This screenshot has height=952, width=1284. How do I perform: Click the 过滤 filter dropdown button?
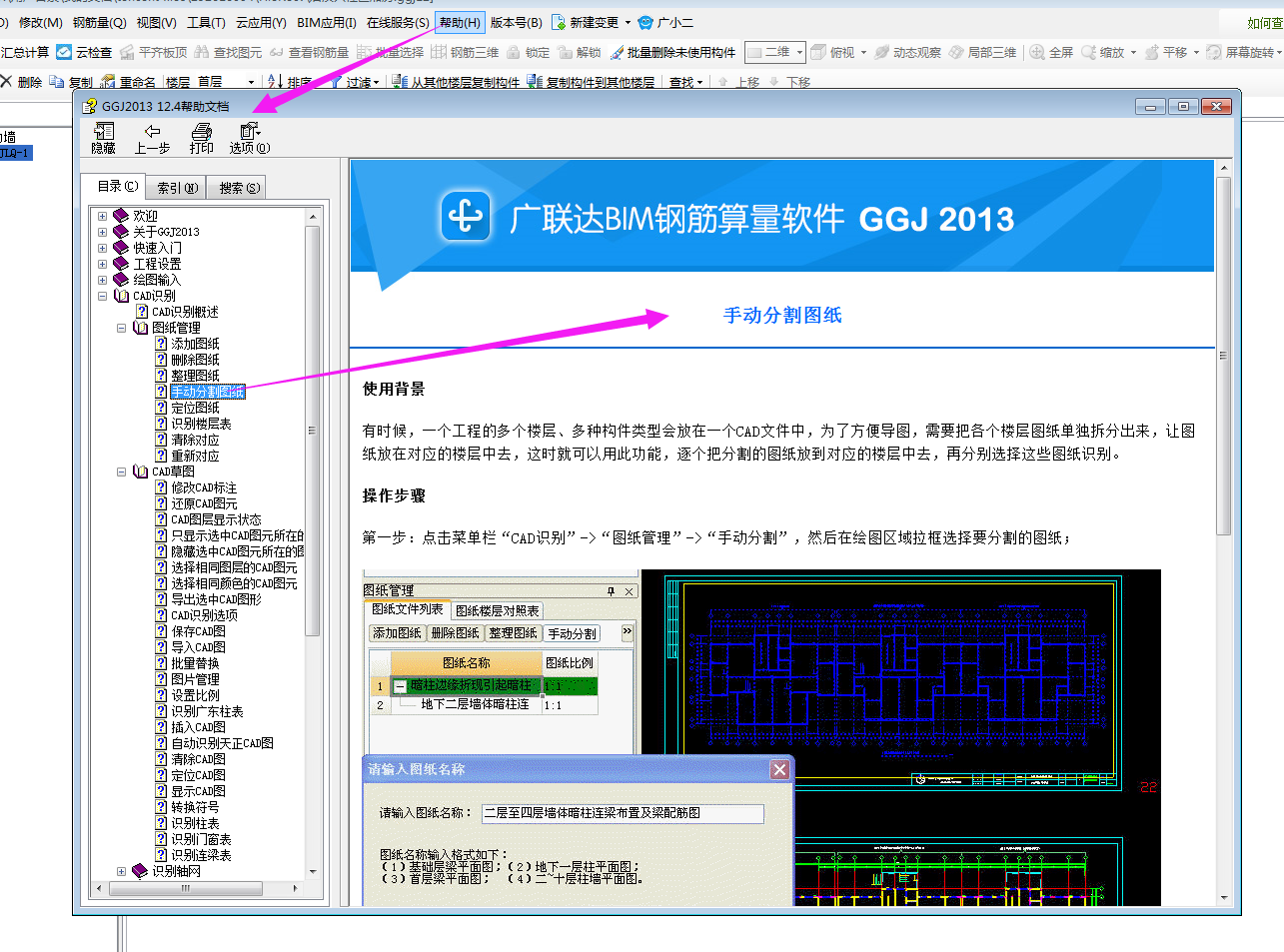(x=355, y=82)
